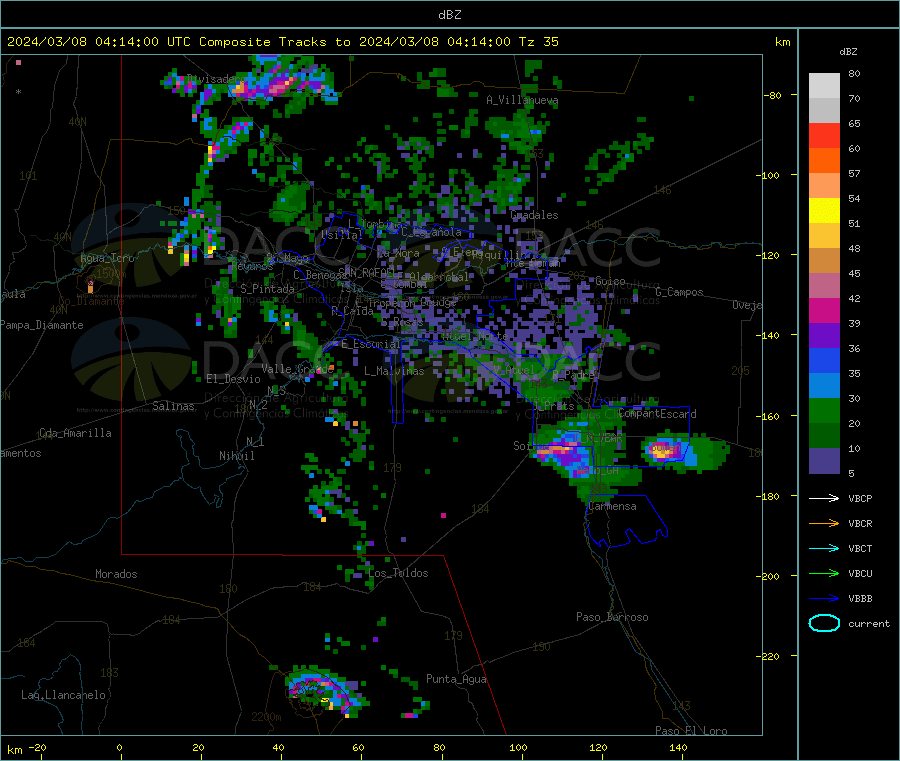The width and height of the screenshot is (900, 761).
Task: Click the 'VBCP' legend label
Action: pos(860,498)
